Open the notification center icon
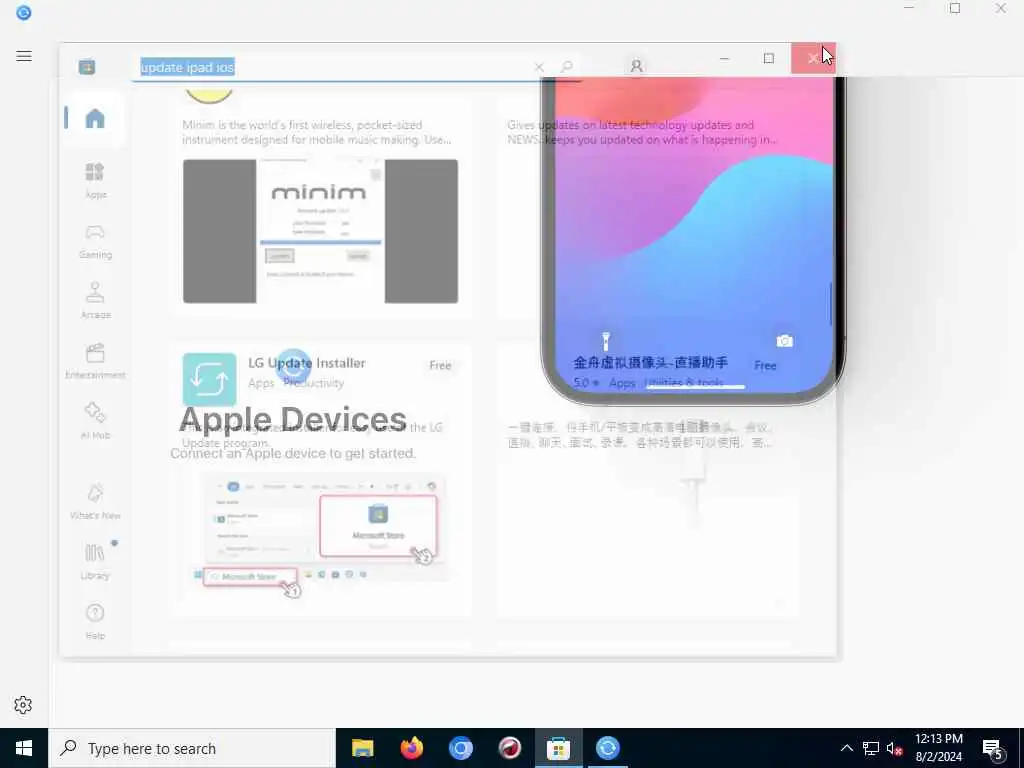1024x768 pixels. point(993,749)
